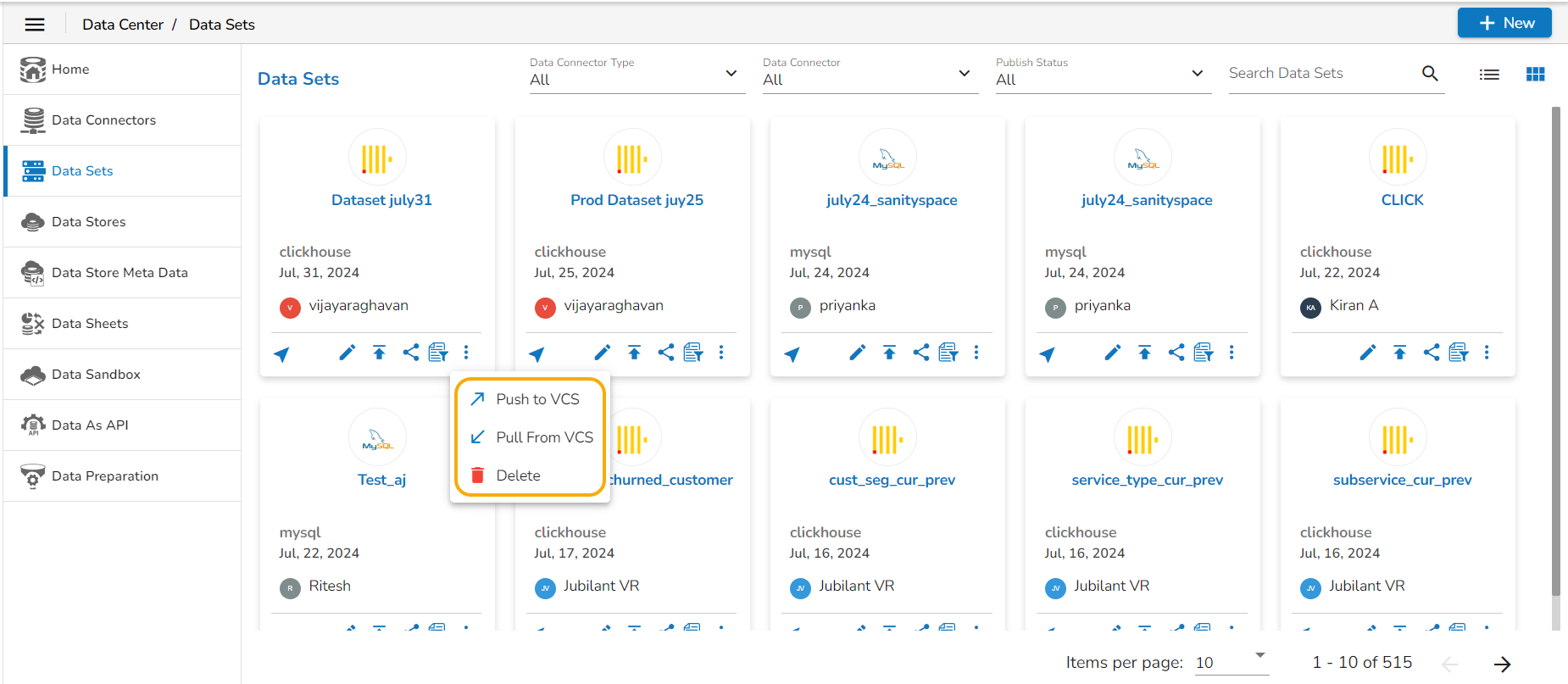Open three-dot menu on CLICK card
Image resolution: width=1568 pixels, height=684 pixels.
1487,353
